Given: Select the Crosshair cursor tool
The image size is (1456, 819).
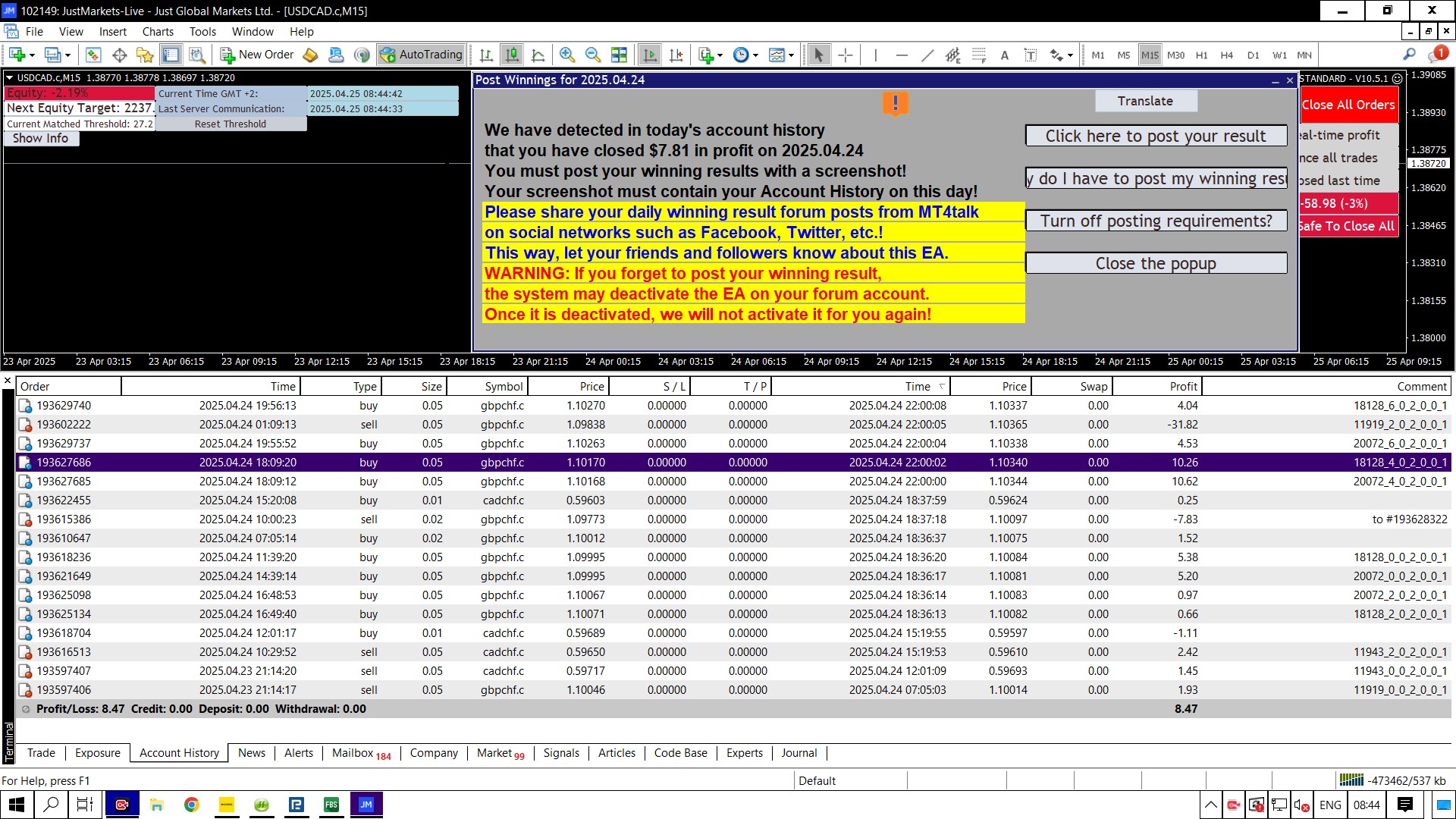Looking at the screenshot, I should pyautogui.click(x=846, y=55).
